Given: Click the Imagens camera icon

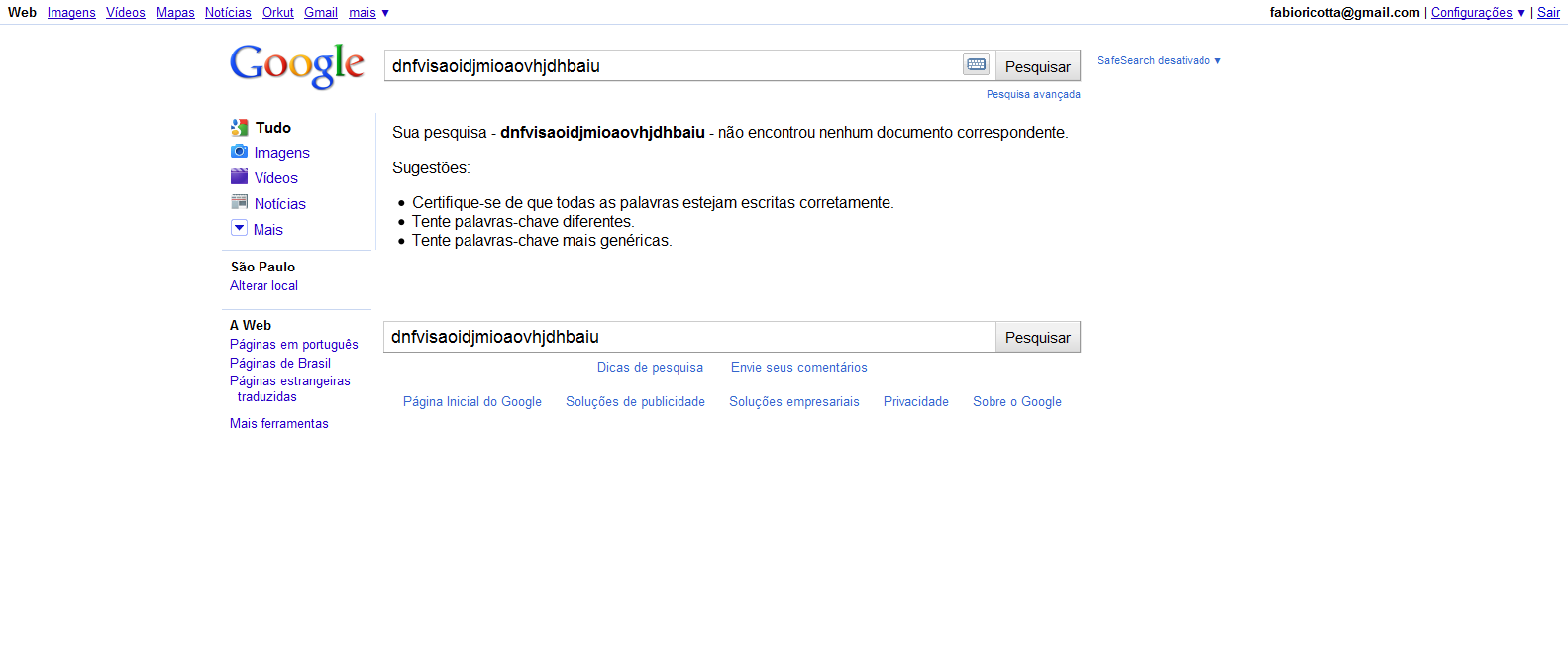Looking at the screenshot, I should [239, 152].
